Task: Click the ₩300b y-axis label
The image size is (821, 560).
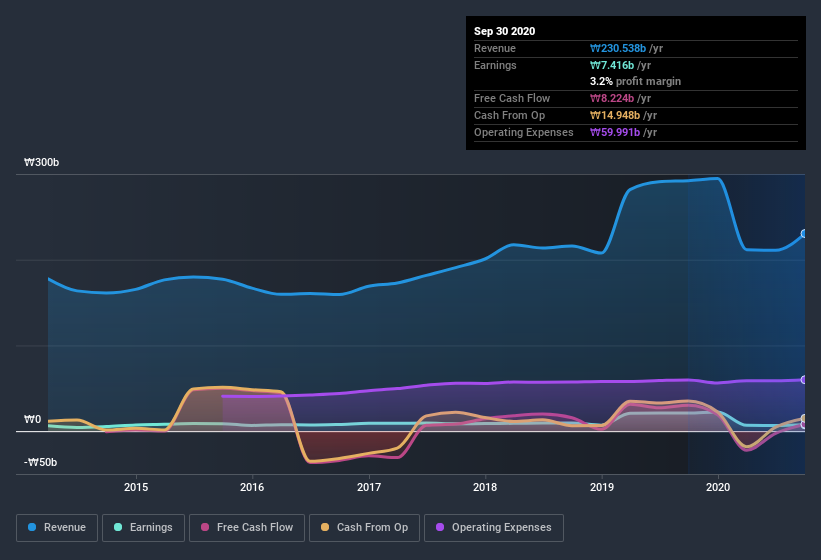Action: pos(41,162)
